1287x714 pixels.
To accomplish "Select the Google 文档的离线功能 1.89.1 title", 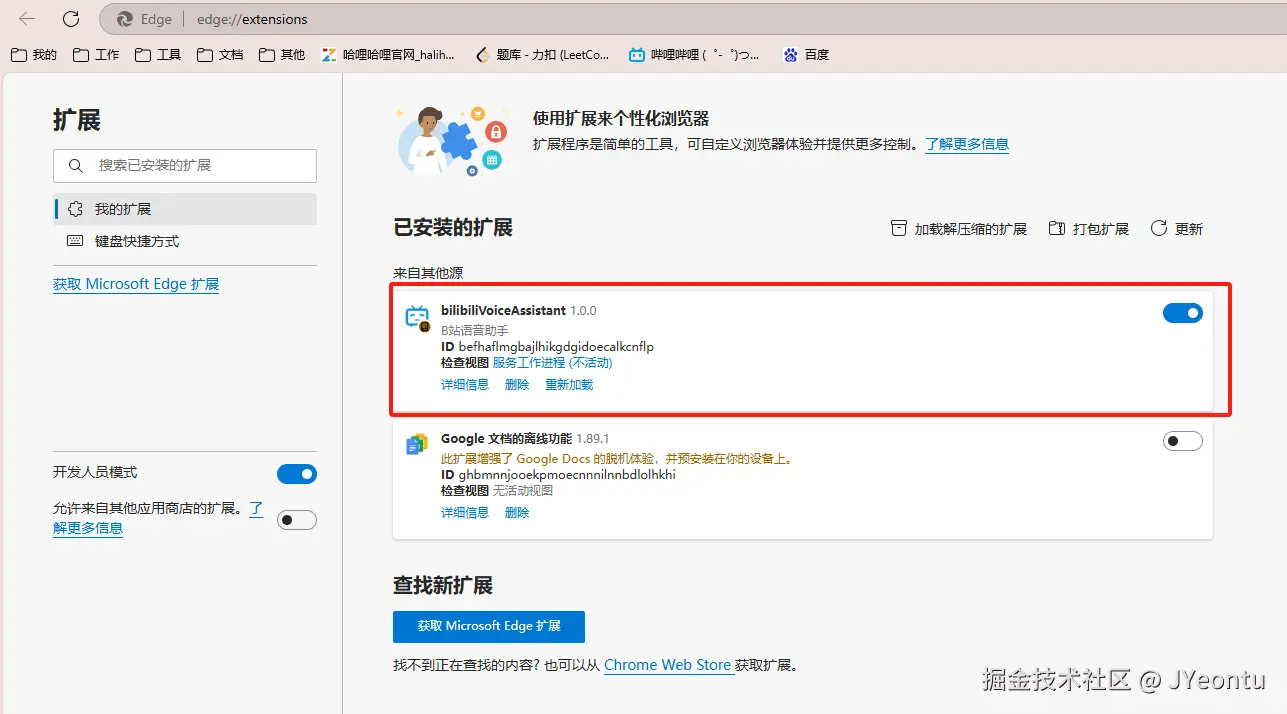I will [525, 439].
